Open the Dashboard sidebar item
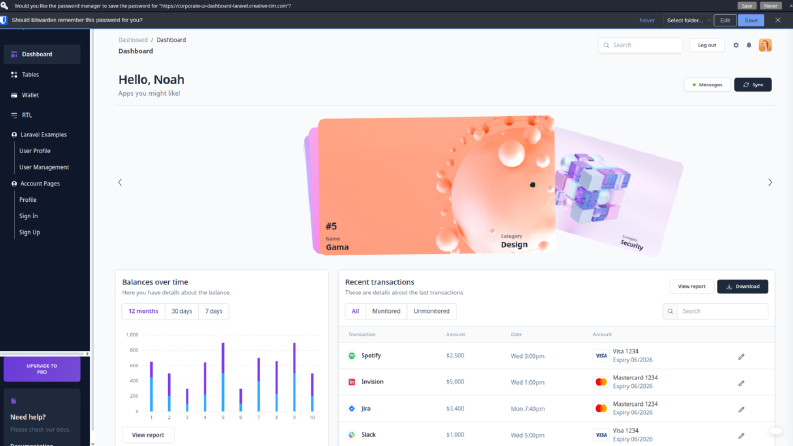The image size is (793, 446). (41, 54)
